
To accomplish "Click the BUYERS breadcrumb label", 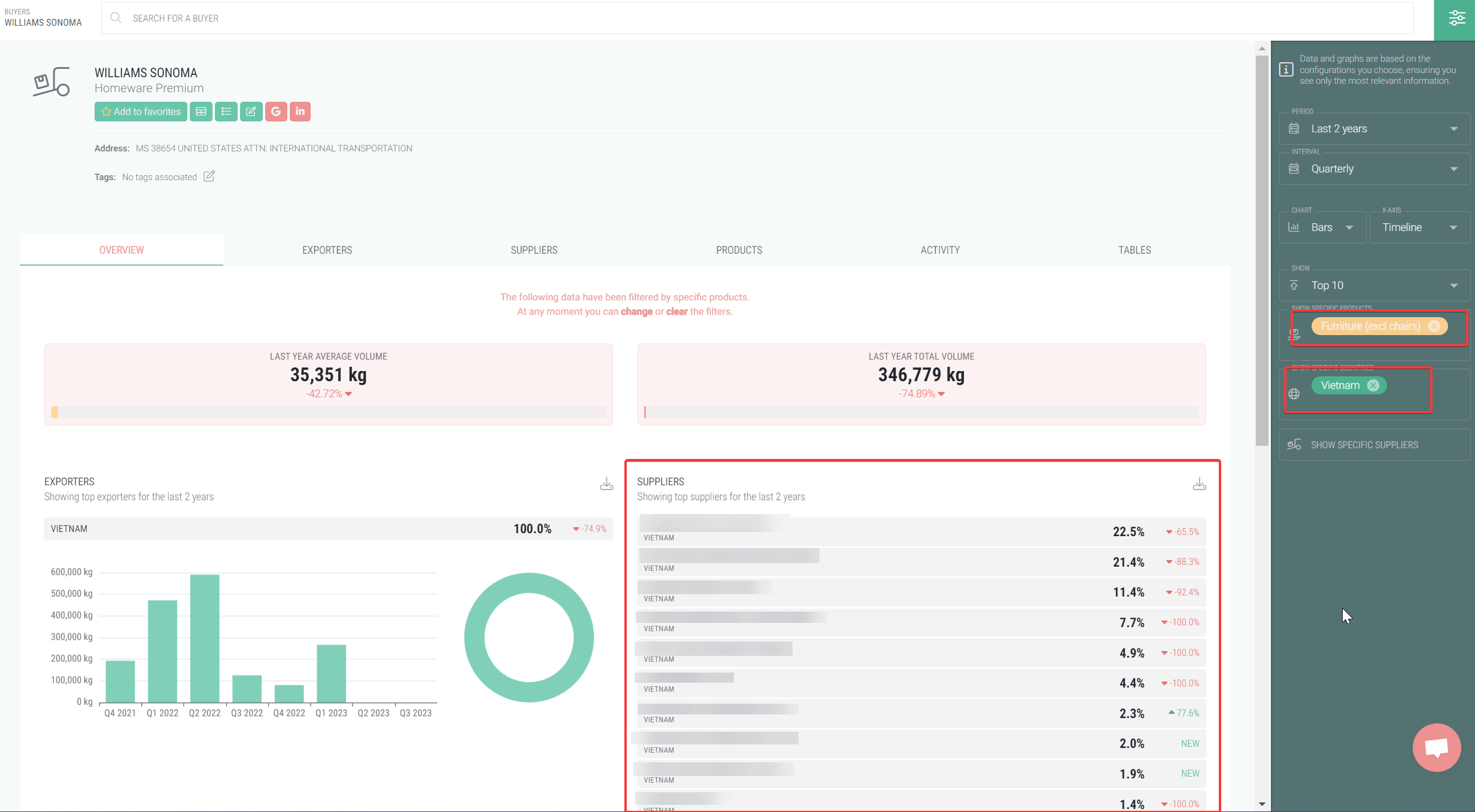I will (x=17, y=11).
